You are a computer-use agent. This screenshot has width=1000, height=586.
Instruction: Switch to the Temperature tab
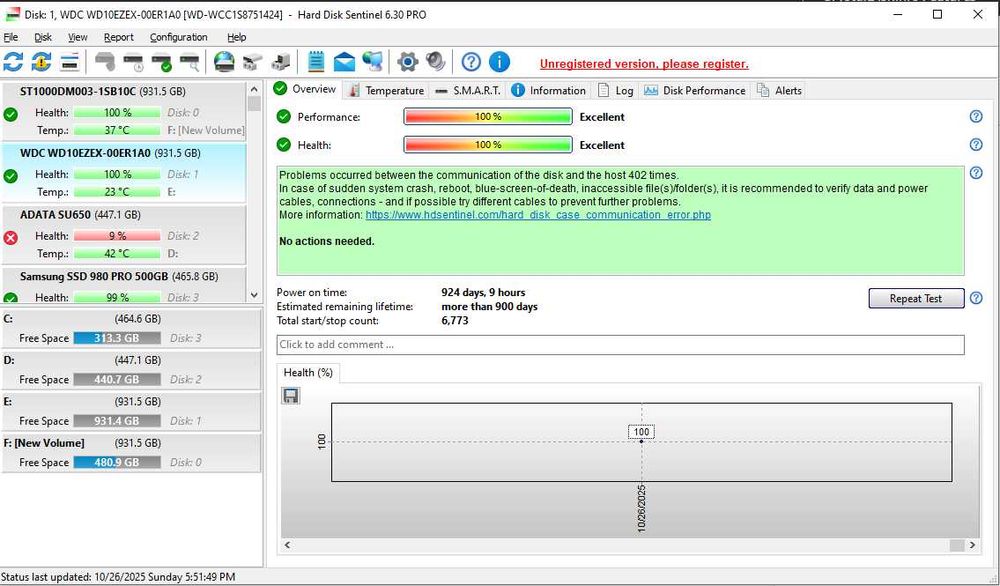tap(386, 91)
